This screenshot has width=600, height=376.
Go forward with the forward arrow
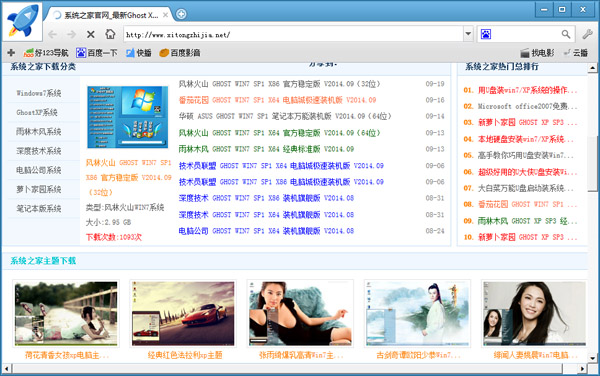(71, 34)
